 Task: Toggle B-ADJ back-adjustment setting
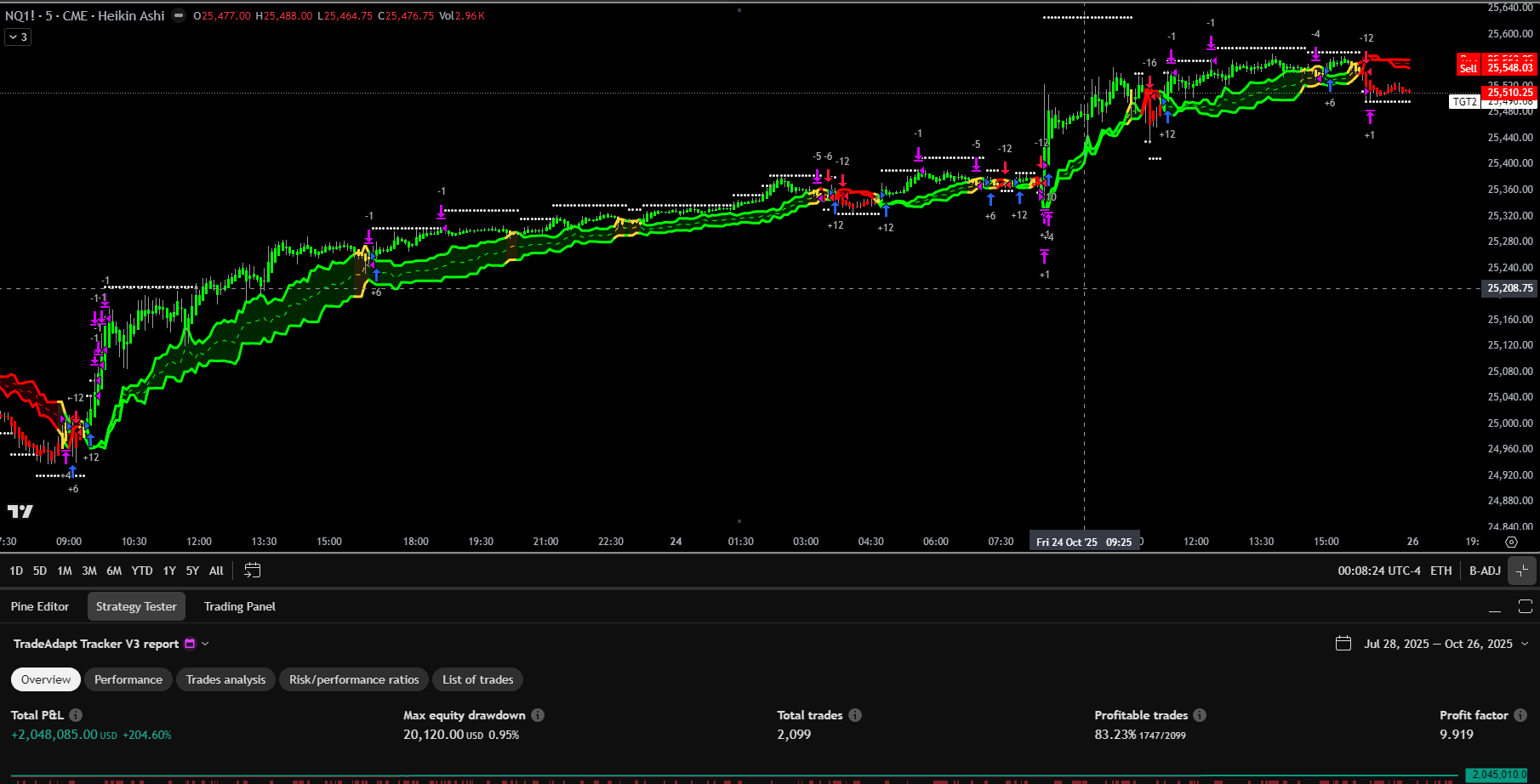click(1485, 571)
